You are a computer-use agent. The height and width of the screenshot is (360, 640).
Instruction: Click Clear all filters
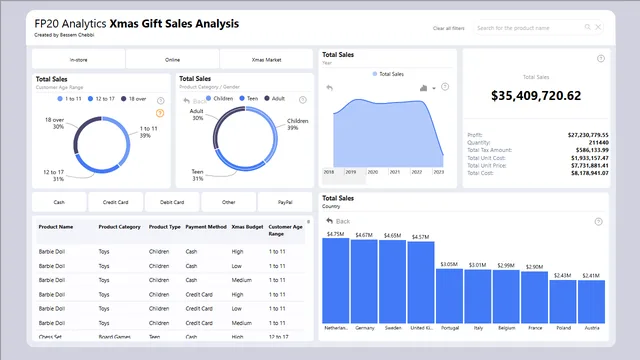pyautogui.click(x=449, y=28)
